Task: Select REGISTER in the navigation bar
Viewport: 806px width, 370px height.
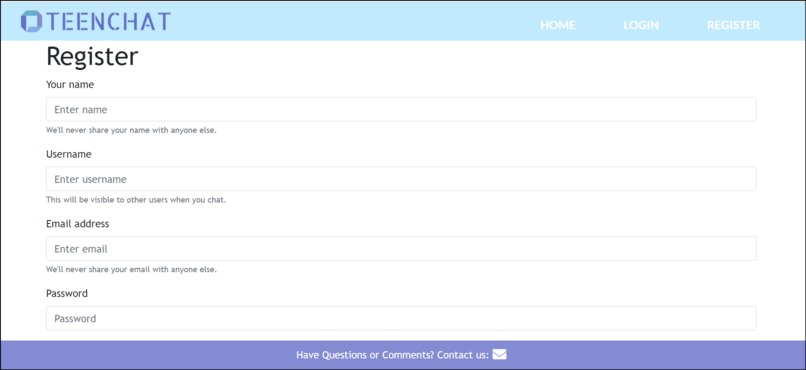Action: click(734, 25)
